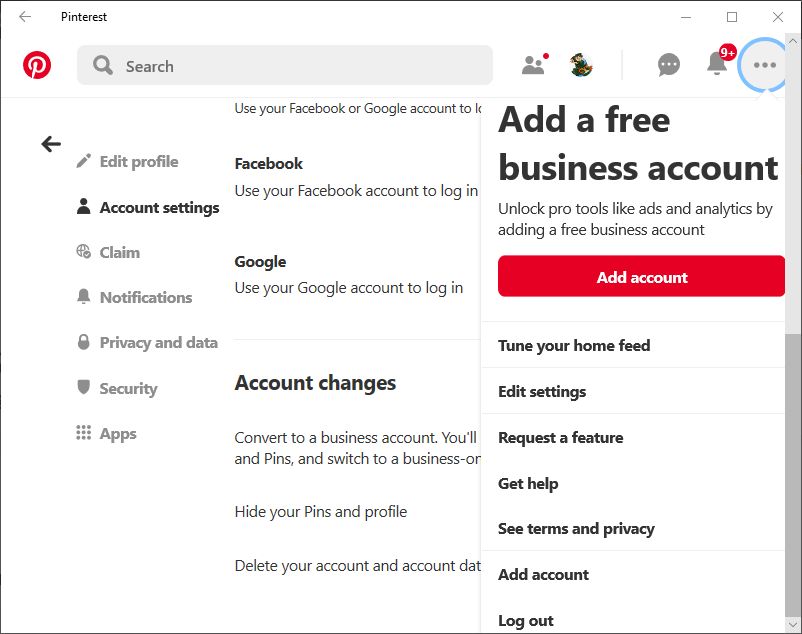Open messages via the chat bubble icon
Image resolution: width=802 pixels, height=634 pixels.
pyautogui.click(x=668, y=64)
